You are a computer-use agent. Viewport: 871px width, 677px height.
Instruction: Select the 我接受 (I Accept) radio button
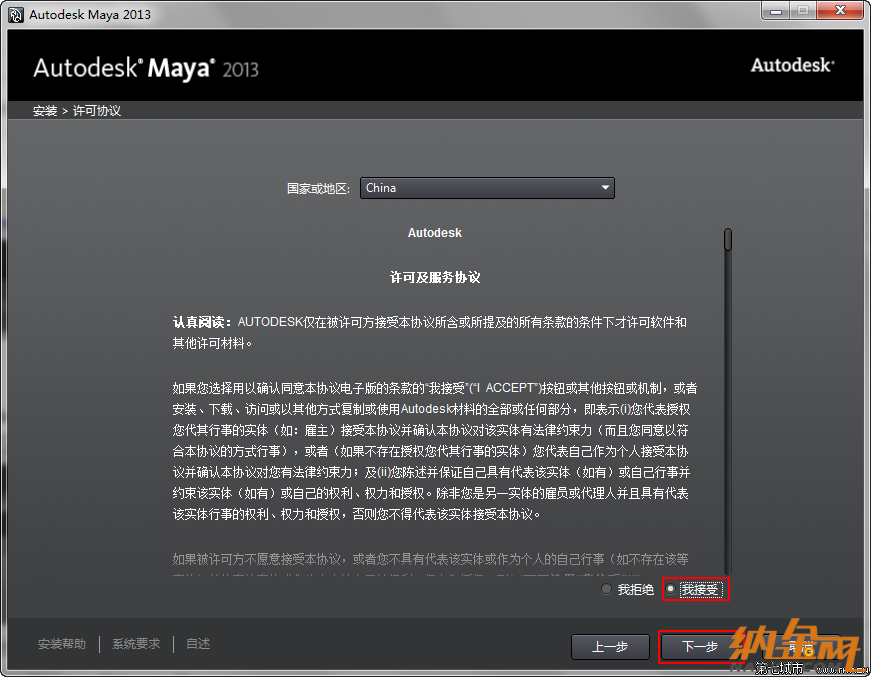pos(670,590)
